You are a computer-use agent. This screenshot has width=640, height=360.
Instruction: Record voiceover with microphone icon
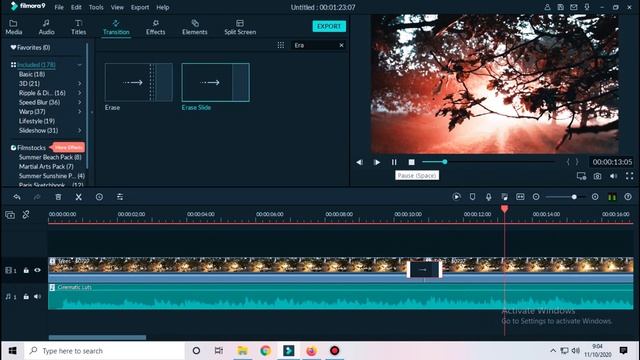click(488, 197)
